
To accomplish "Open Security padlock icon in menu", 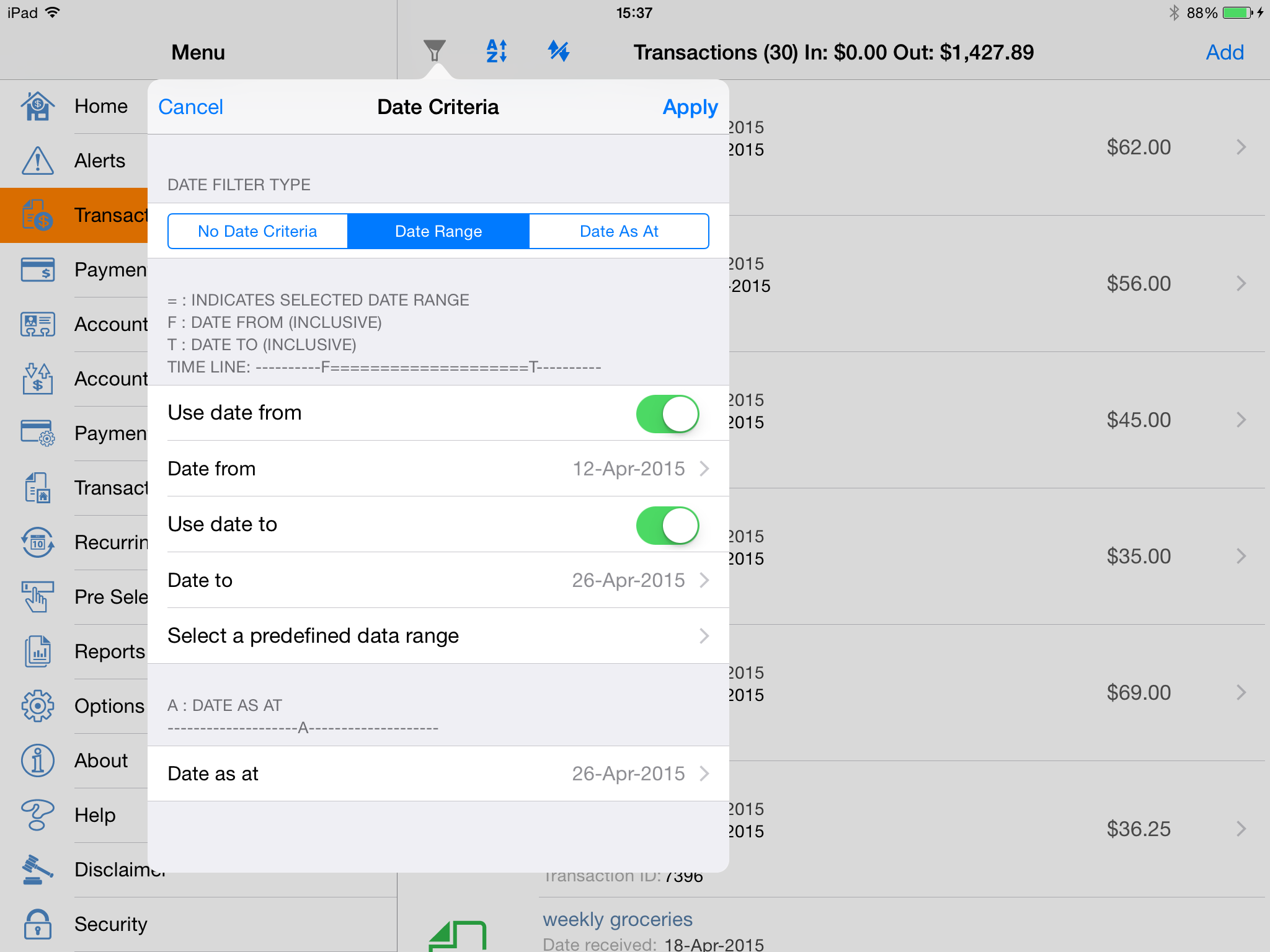I will point(37,924).
